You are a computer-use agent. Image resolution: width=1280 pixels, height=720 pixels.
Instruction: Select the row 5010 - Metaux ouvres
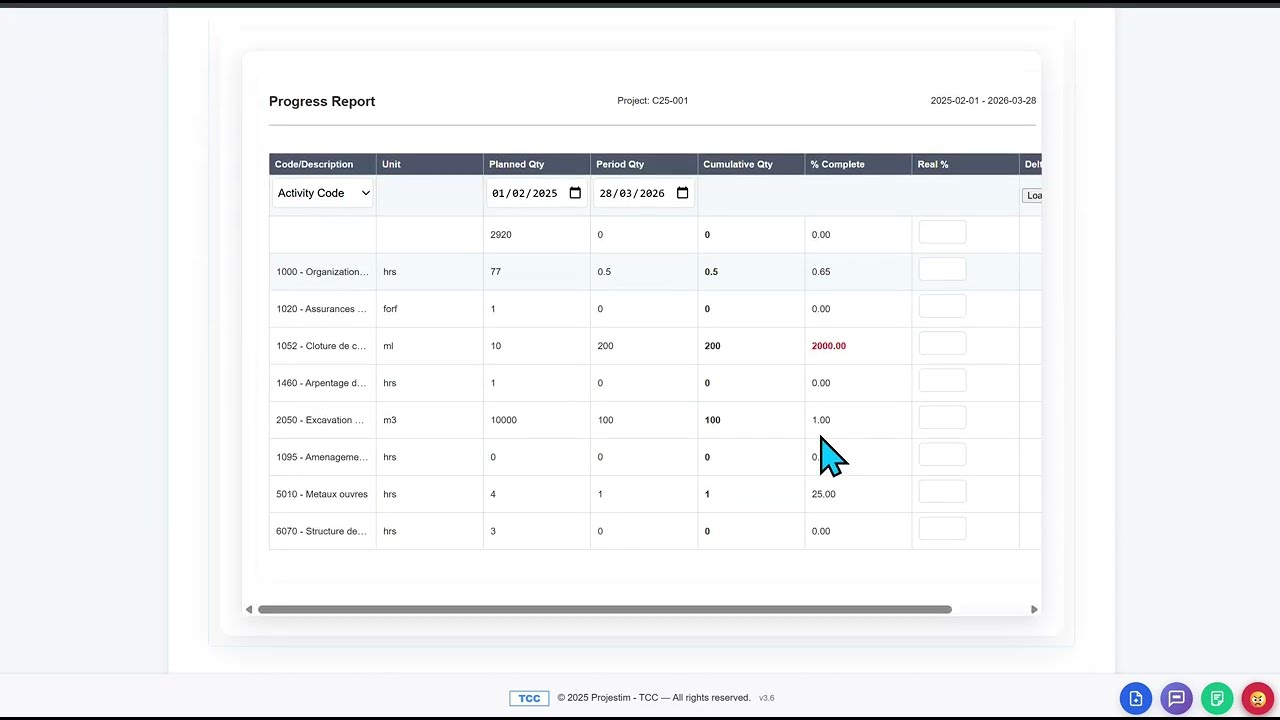(x=655, y=494)
